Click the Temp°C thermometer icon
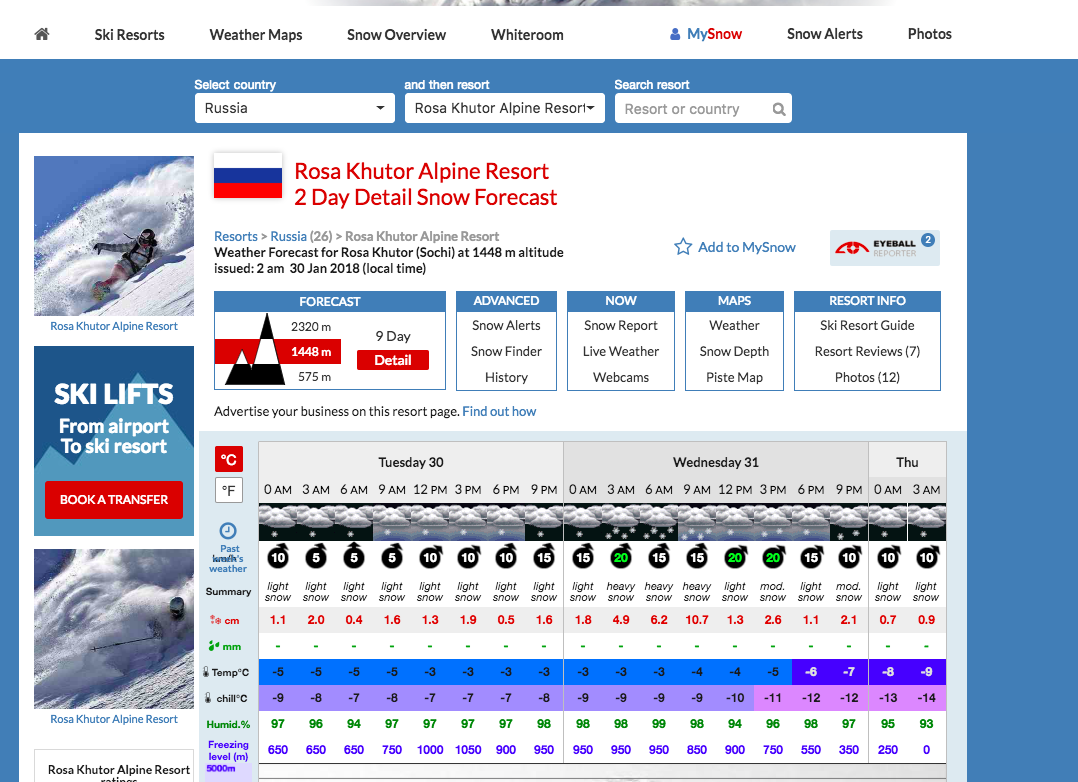1078x782 pixels. pyautogui.click(x=206, y=672)
